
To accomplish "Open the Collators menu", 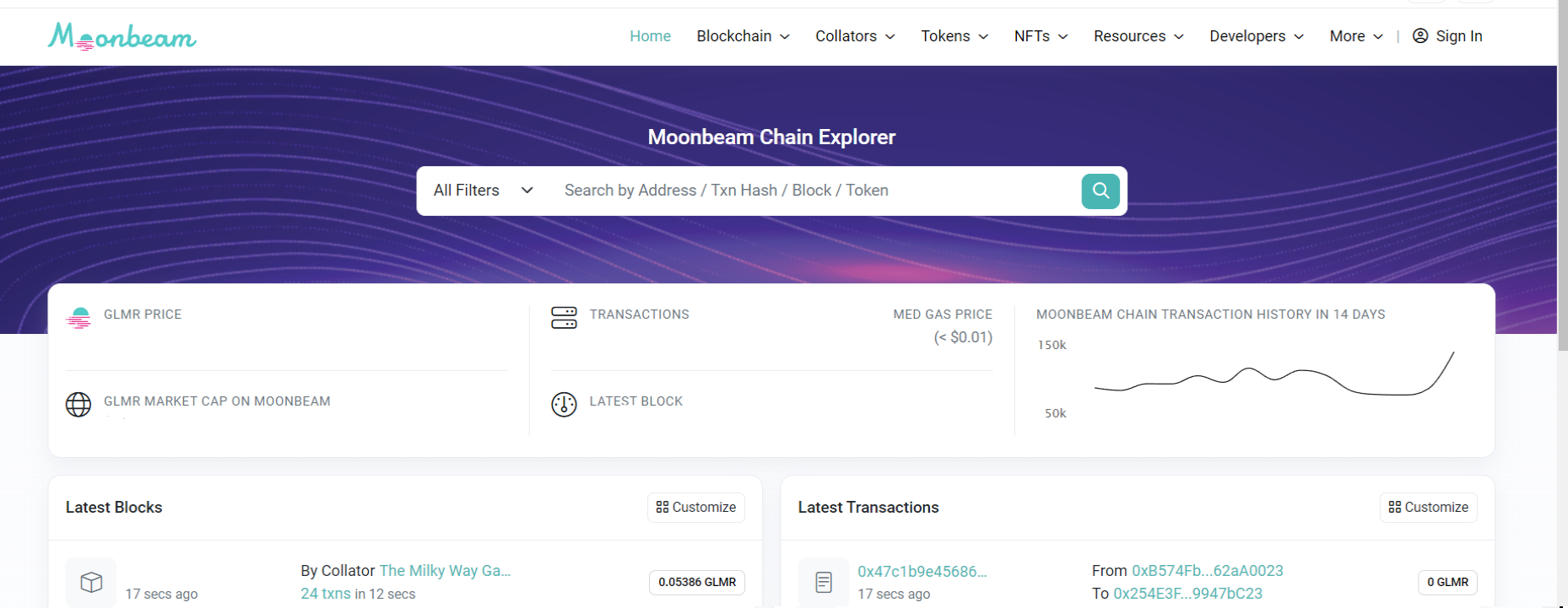I will coord(855,36).
